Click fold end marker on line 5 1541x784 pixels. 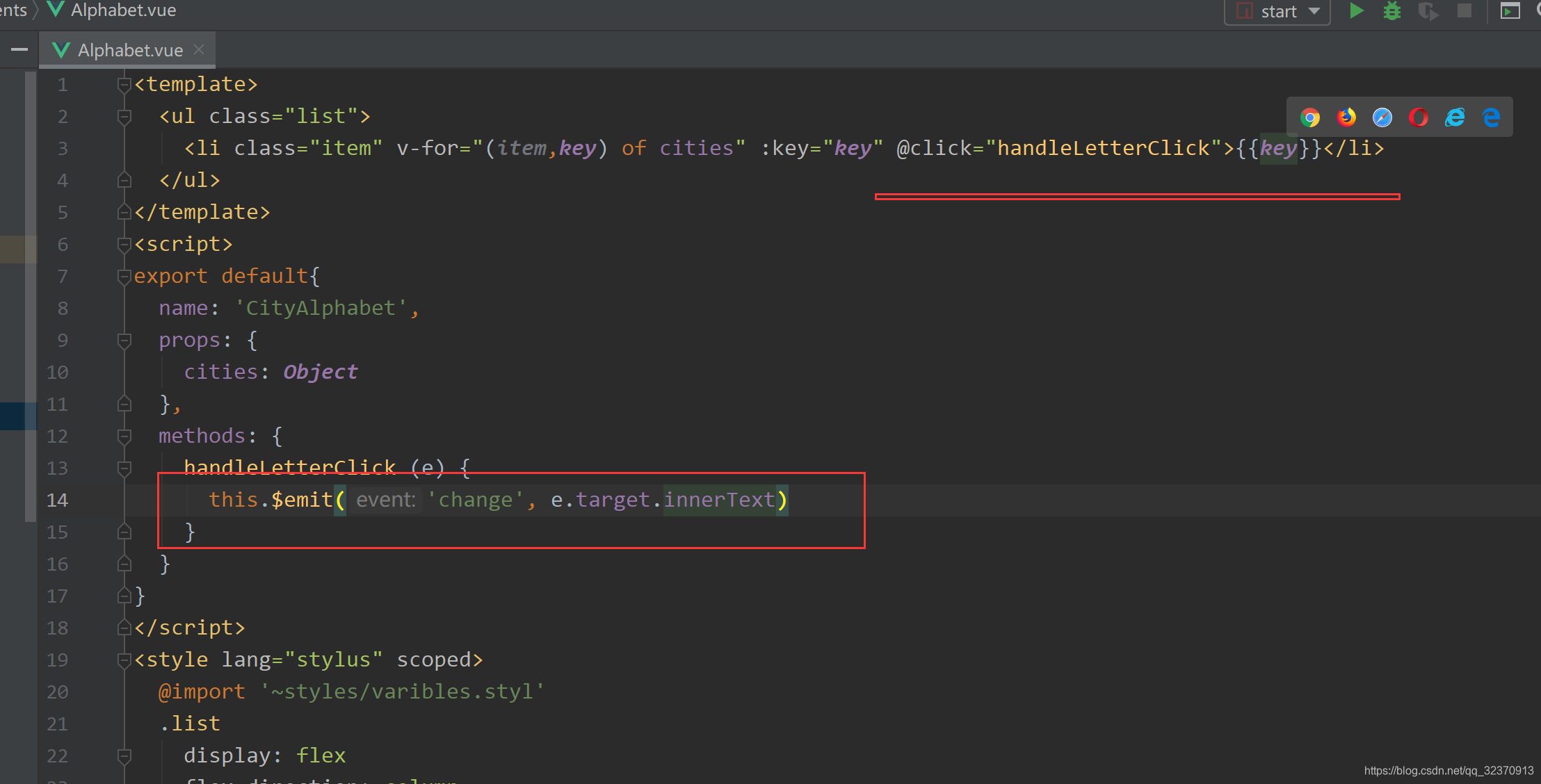point(124,213)
